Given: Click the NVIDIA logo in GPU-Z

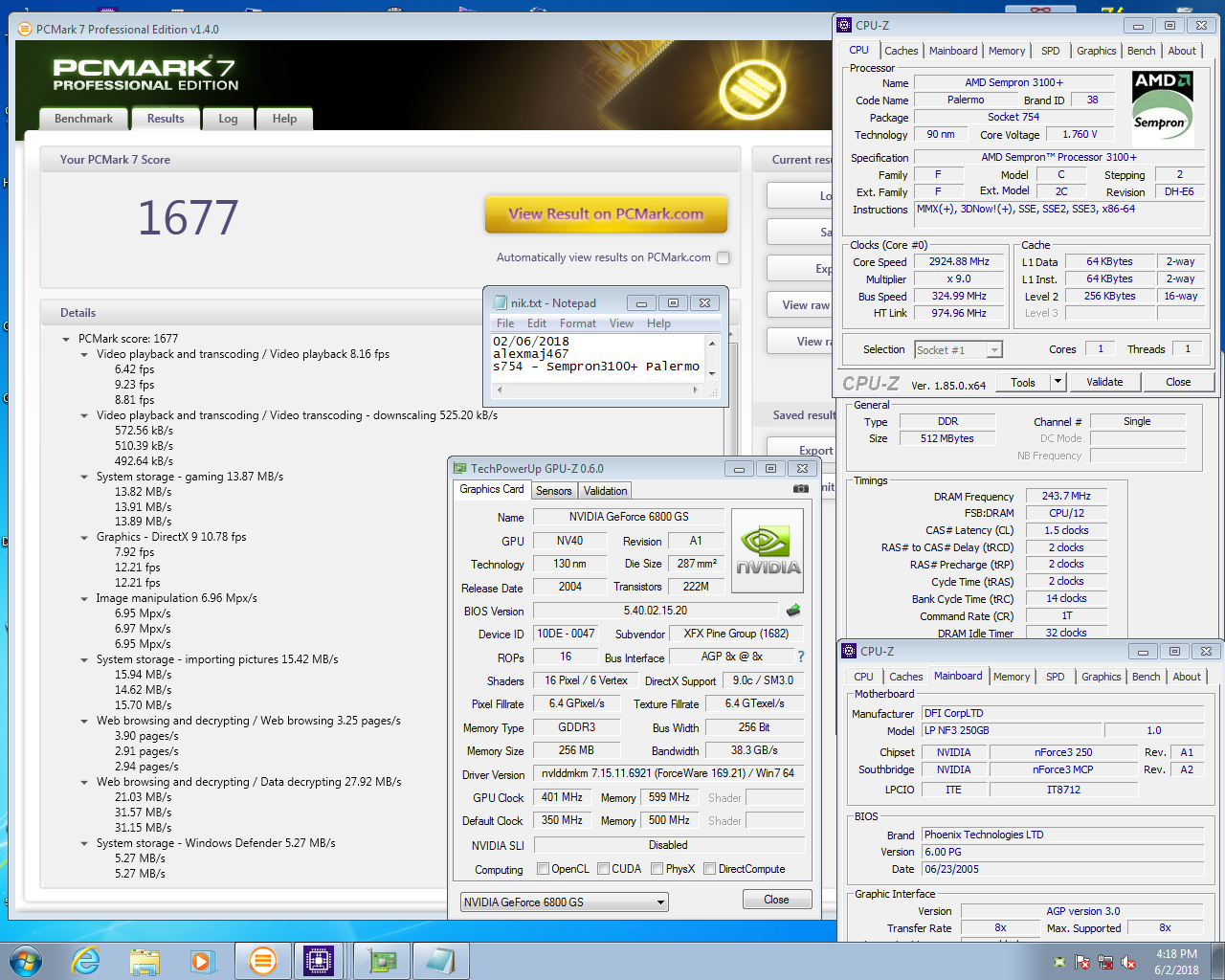Looking at the screenshot, I should point(768,550).
